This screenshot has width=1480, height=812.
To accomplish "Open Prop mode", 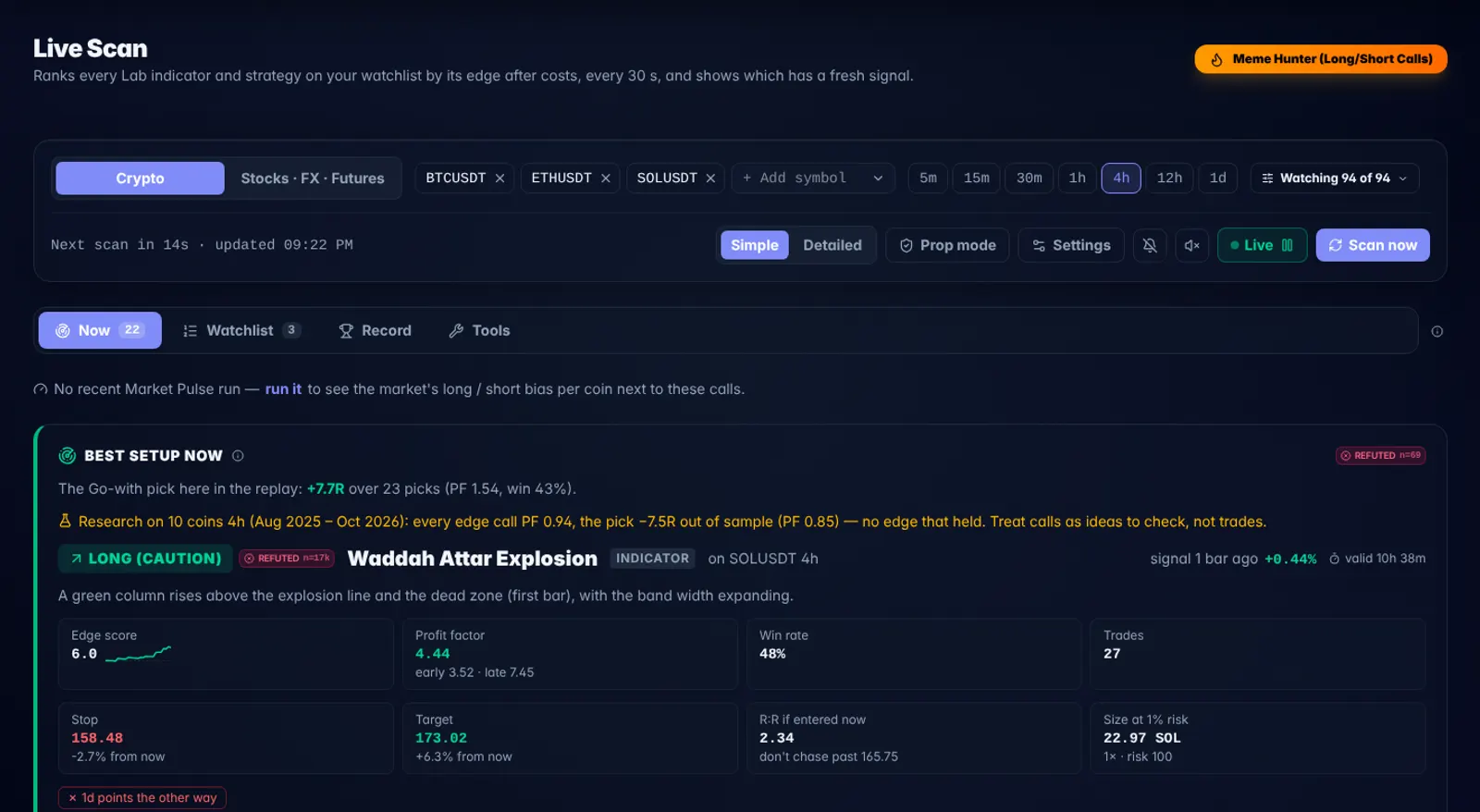I will coord(947,245).
